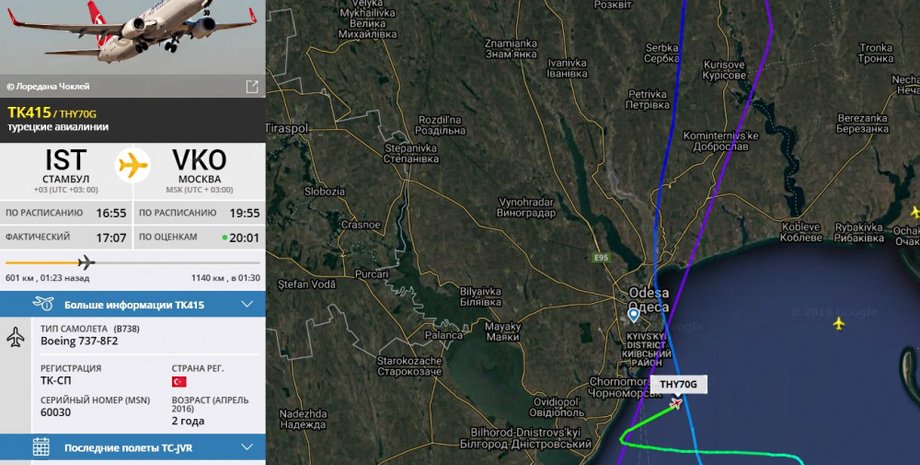Click the calendar icon beside Последние полеты

tap(41, 447)
